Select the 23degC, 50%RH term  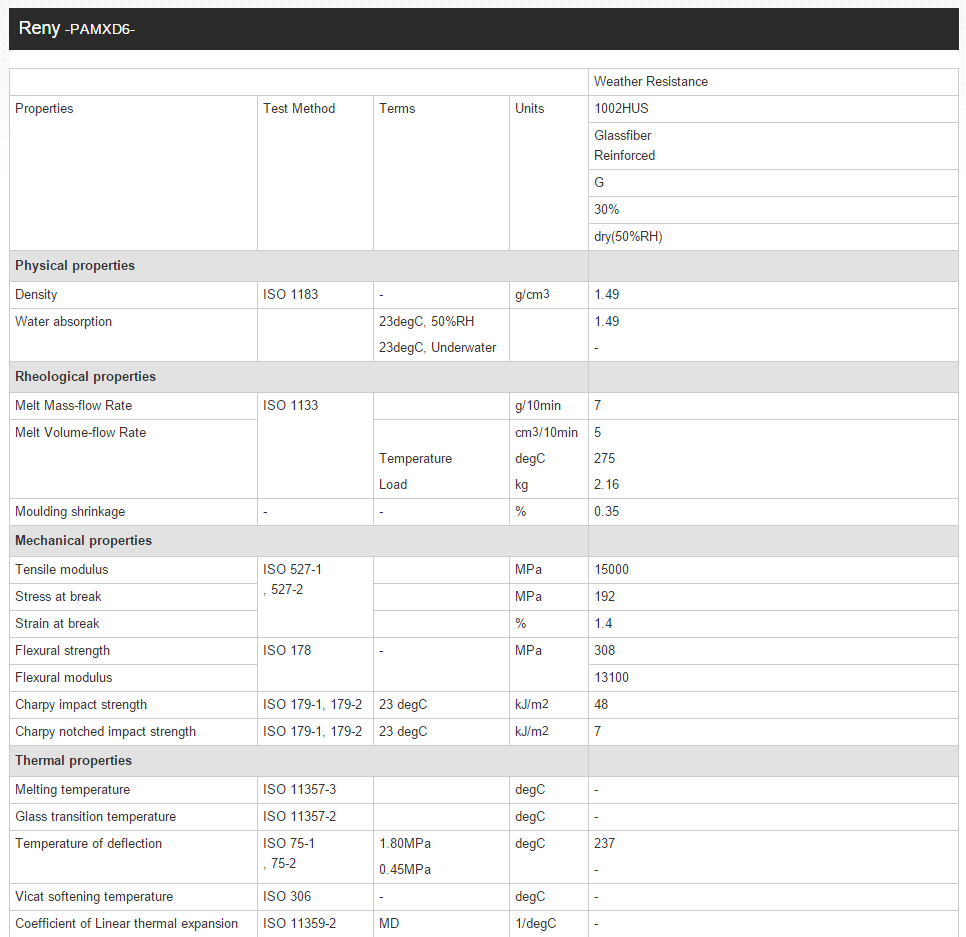pos(426,322)
